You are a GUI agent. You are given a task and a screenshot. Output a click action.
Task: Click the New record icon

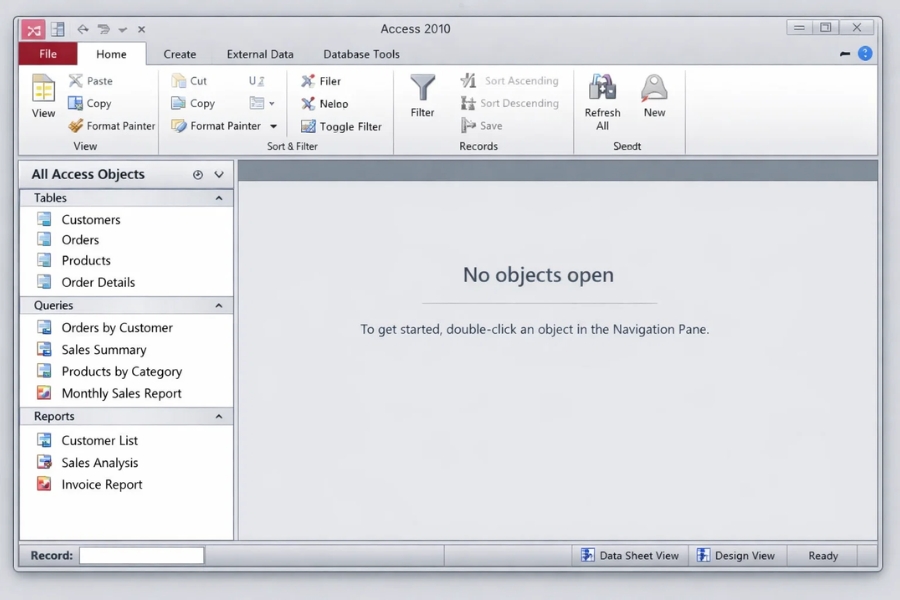pos(654,88)
